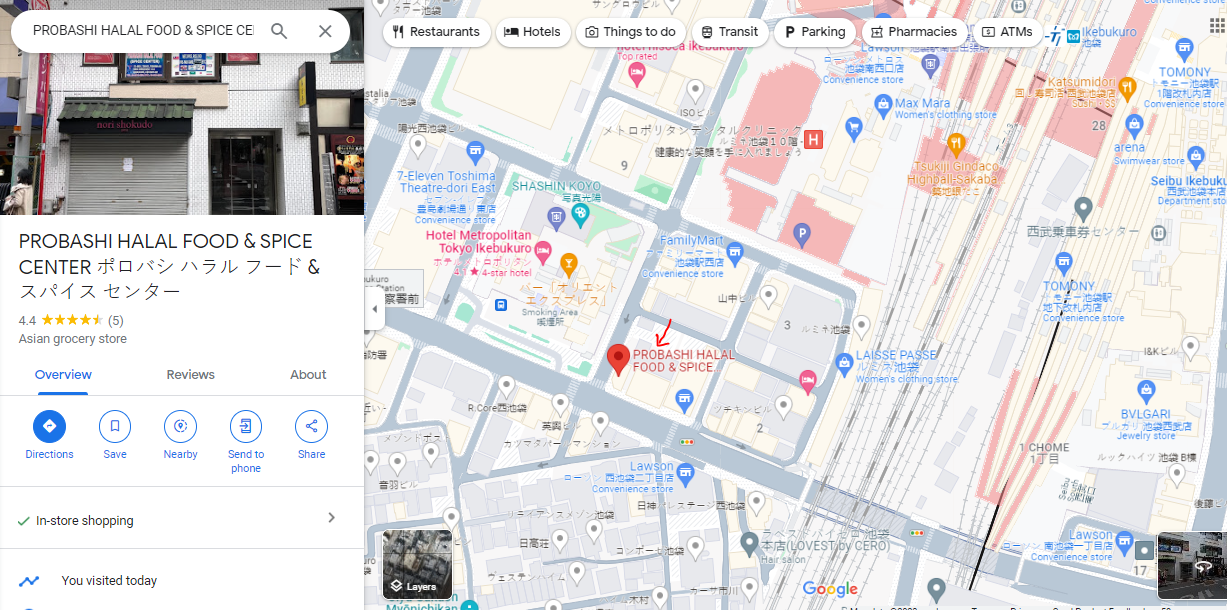Screen dimensions: 1227x610
Task: Save this place to a list
Action: (x=115, y=427)
